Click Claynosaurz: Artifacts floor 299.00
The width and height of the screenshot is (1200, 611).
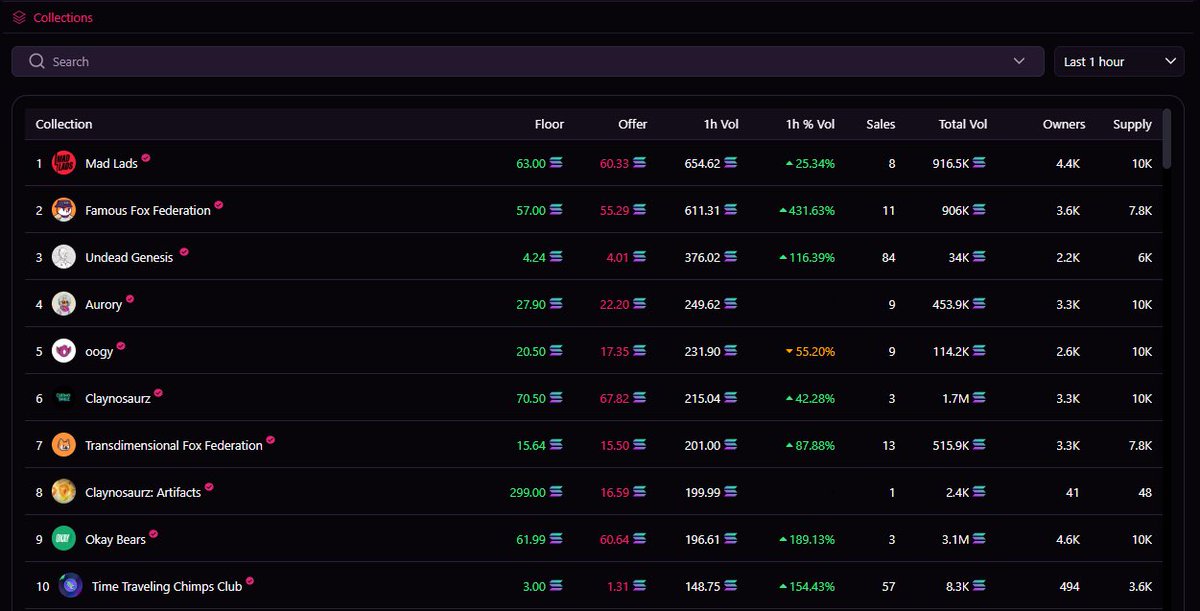tap(528, 492)
